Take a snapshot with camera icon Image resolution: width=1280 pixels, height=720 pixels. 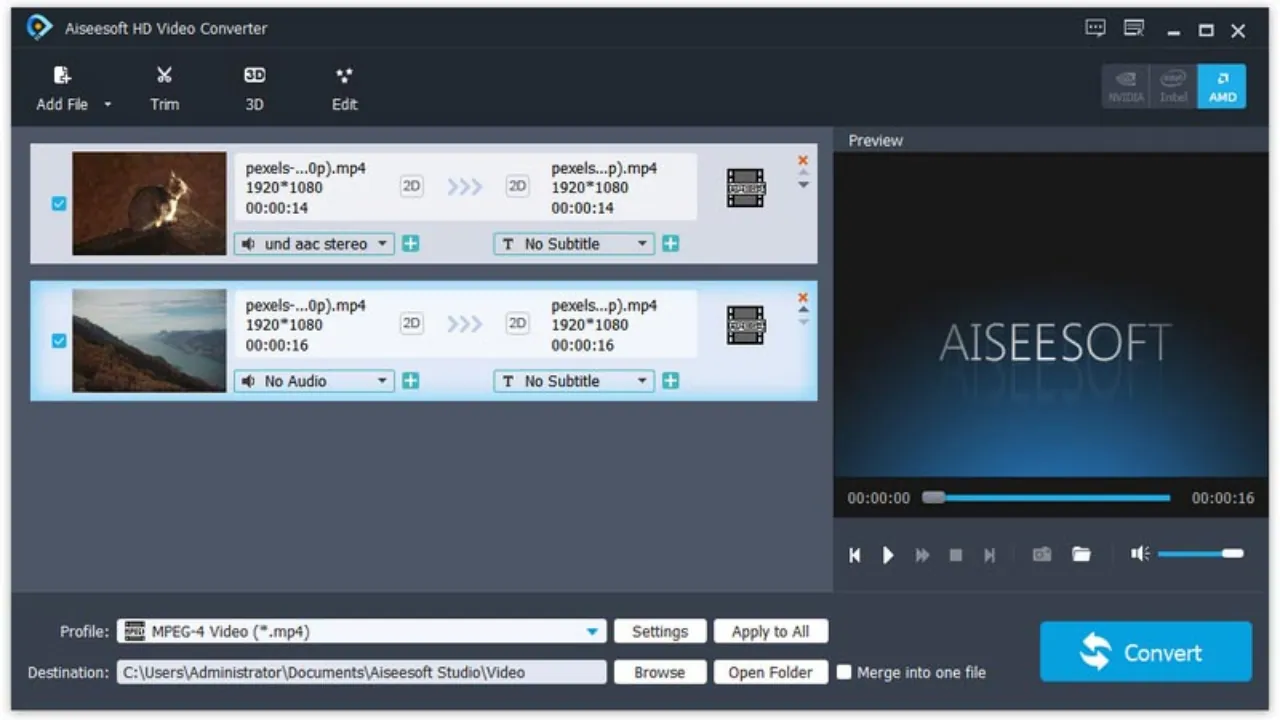click(1042, 554)
